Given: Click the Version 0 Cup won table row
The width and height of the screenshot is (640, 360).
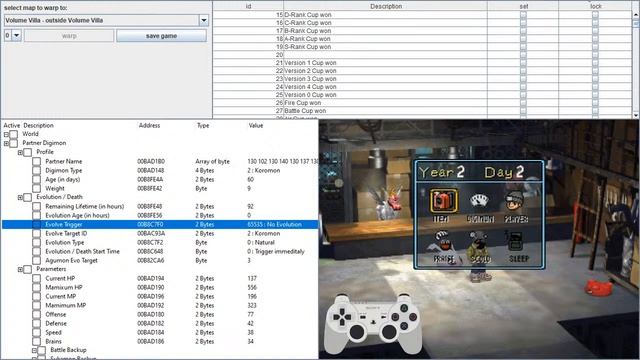Looking at the screenshot, I should tap(422, 95).
